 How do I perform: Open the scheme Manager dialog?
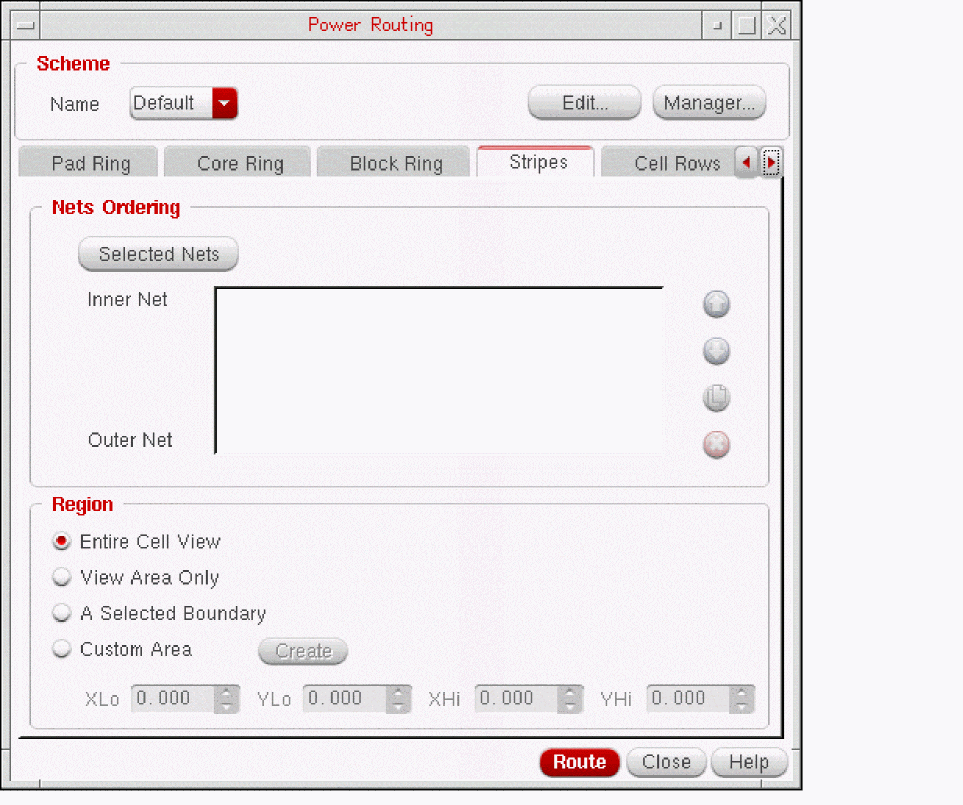click(709, 103)
